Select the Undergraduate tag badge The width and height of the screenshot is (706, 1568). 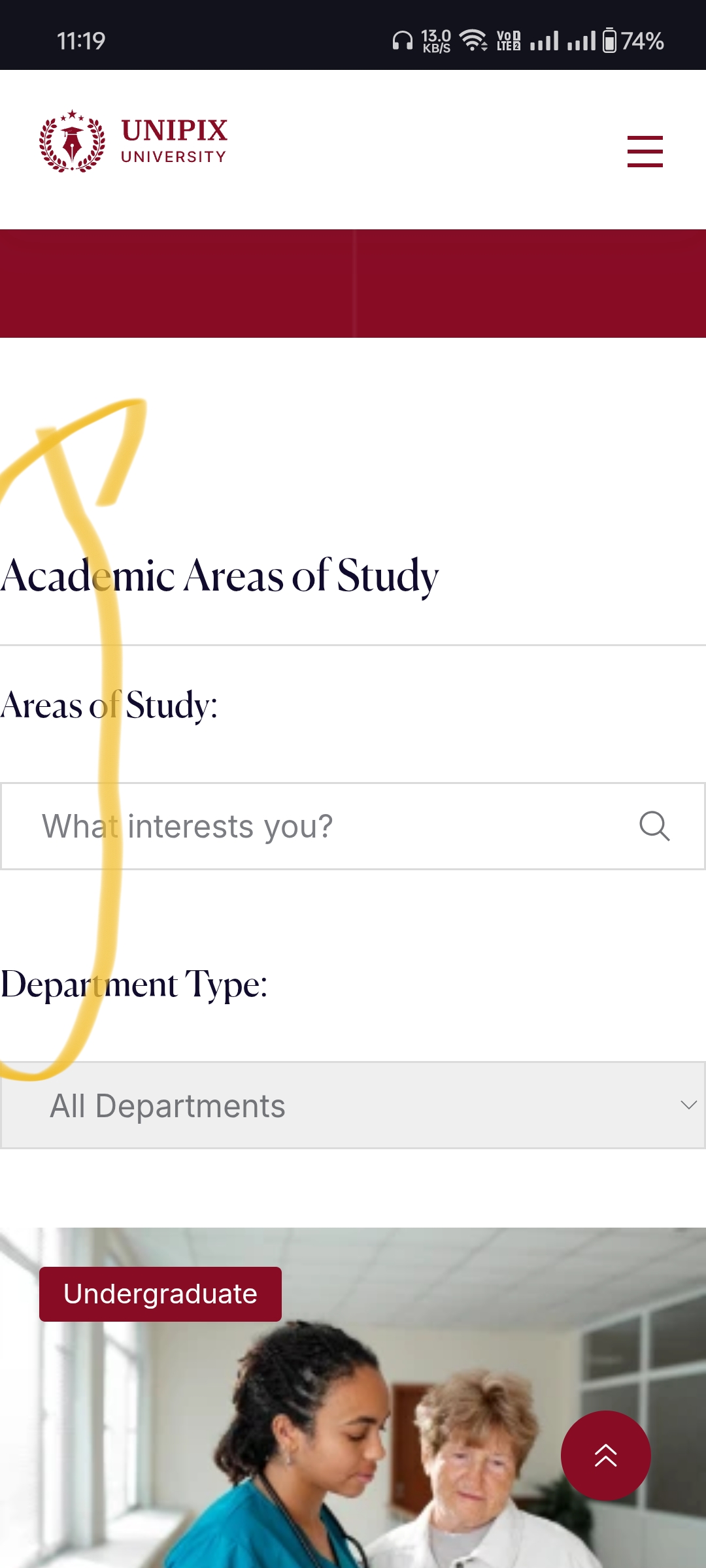pyautogui.click(x=160, y=1294)
